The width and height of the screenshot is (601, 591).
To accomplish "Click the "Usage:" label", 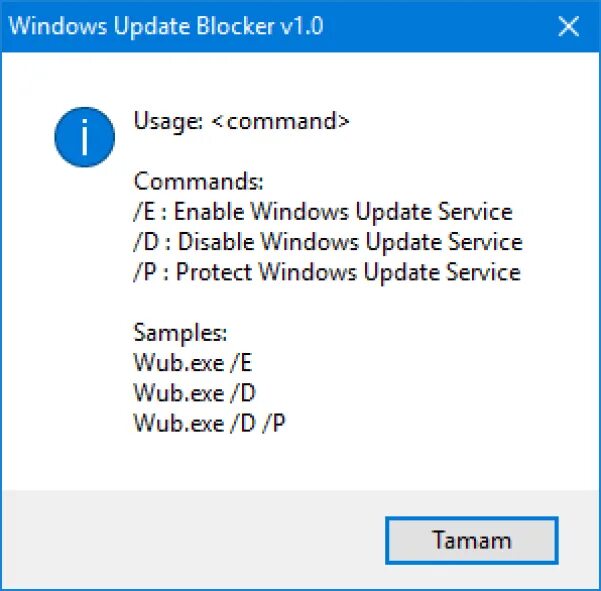I will click(168, 121).
